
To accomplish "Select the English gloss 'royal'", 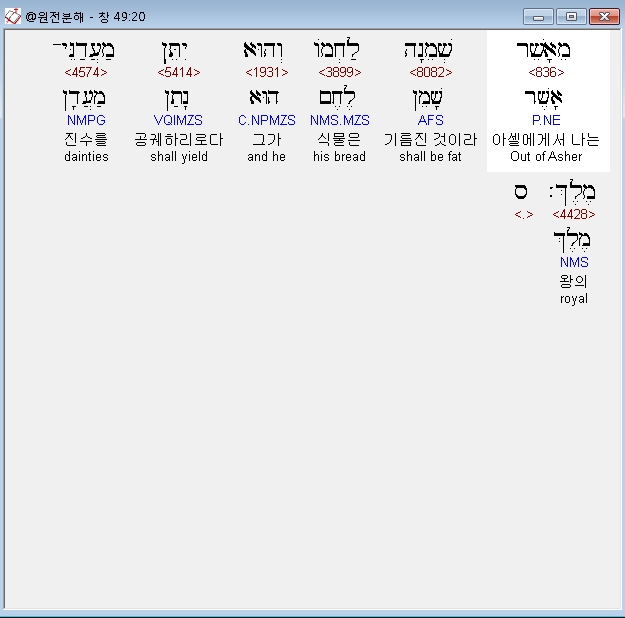I will pyautogui.click(x=574, y=299).
